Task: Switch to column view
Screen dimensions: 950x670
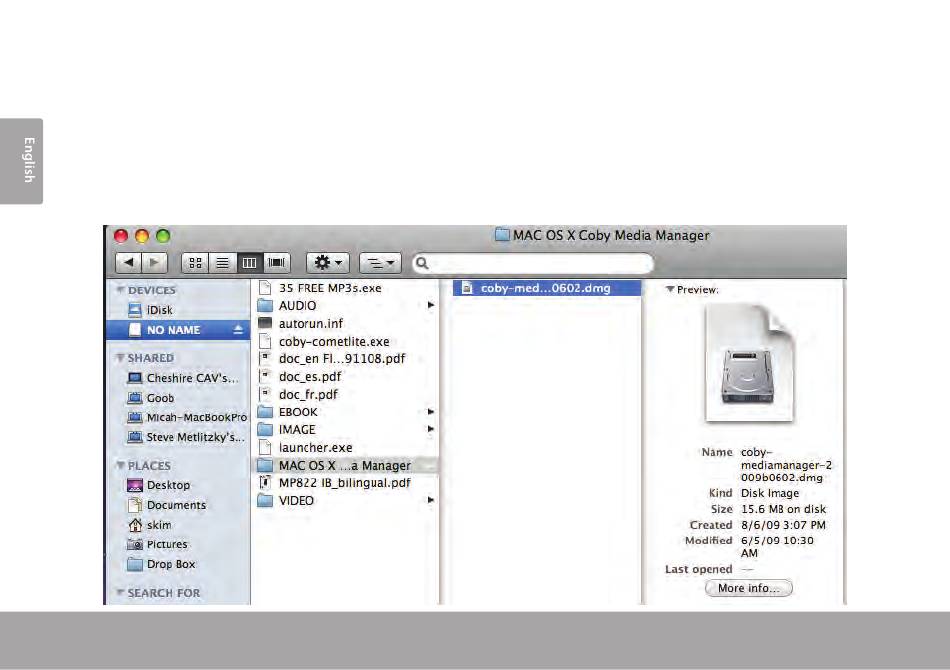Action: (249, 262)
